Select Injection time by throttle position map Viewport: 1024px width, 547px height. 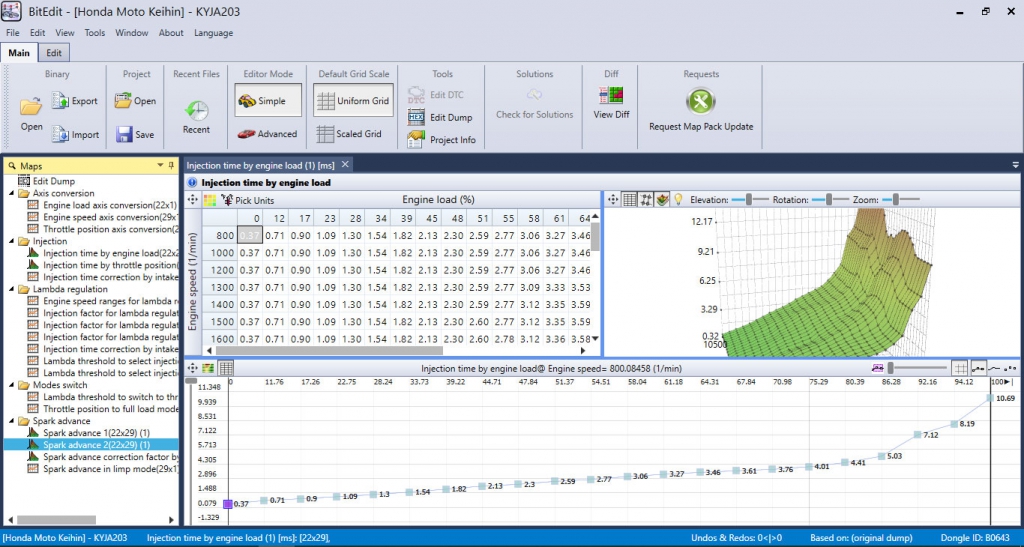click(103, 265)
